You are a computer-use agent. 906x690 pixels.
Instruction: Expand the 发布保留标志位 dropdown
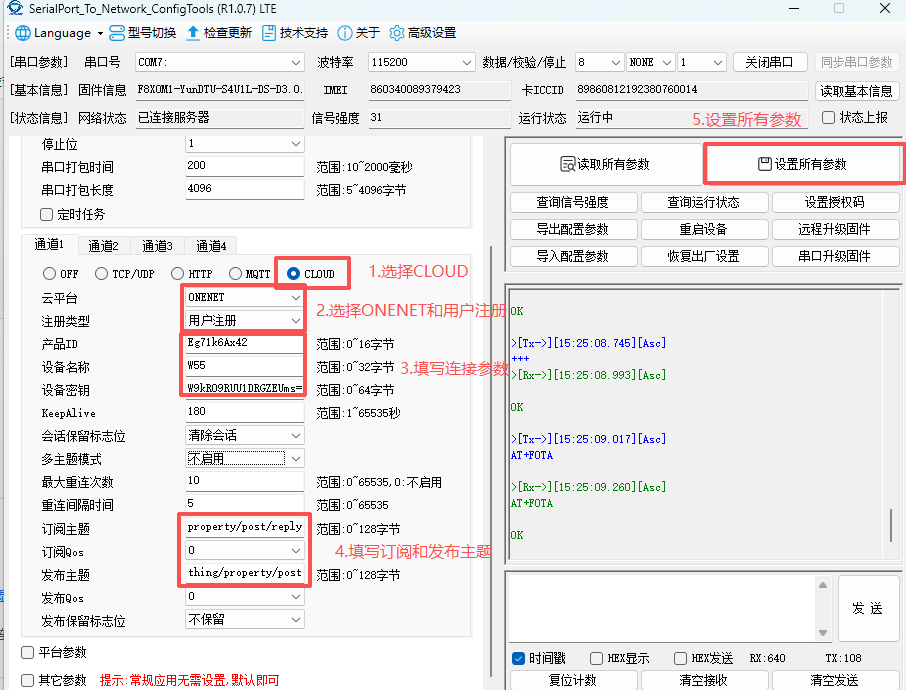tap(296, 620)
